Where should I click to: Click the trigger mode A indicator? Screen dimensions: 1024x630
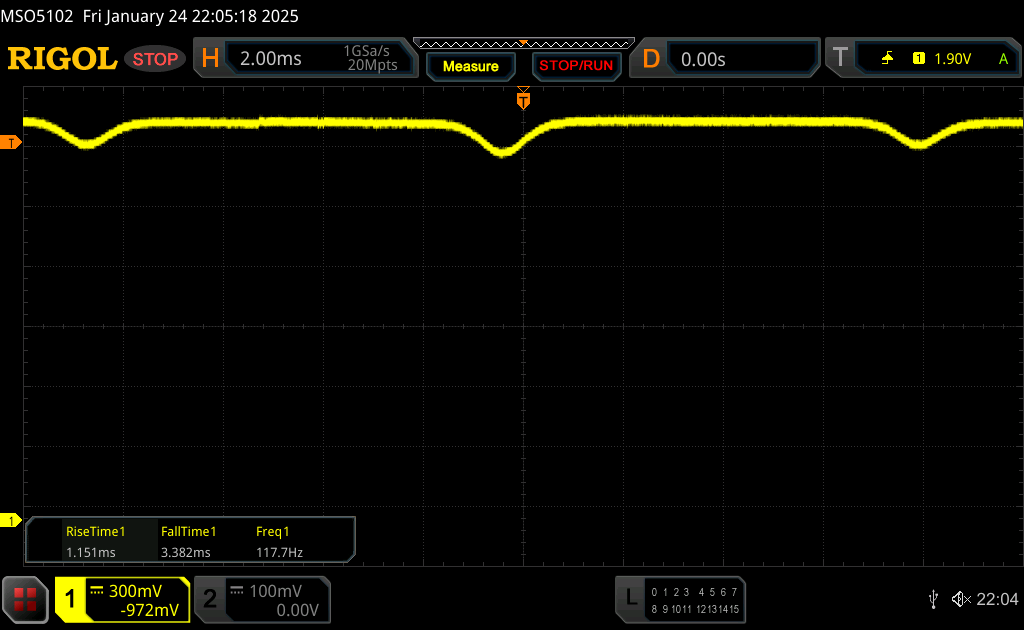pos(1003,59)
